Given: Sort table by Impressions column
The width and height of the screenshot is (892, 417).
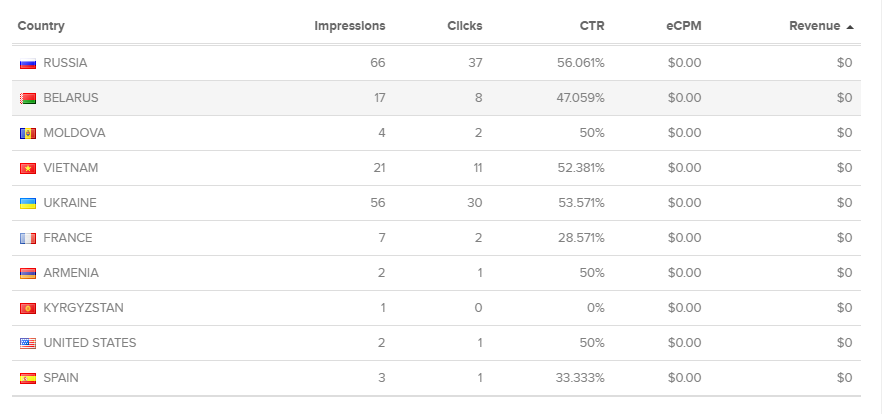Looking at the screenshot, I should (x=349, y=26).
